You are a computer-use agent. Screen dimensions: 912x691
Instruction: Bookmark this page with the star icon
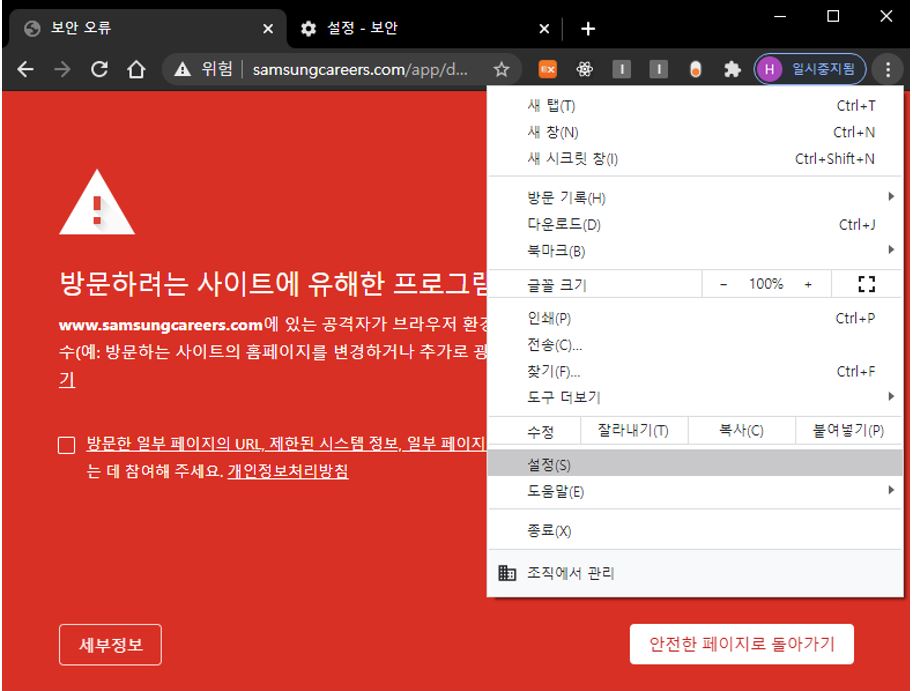(501, 70)
